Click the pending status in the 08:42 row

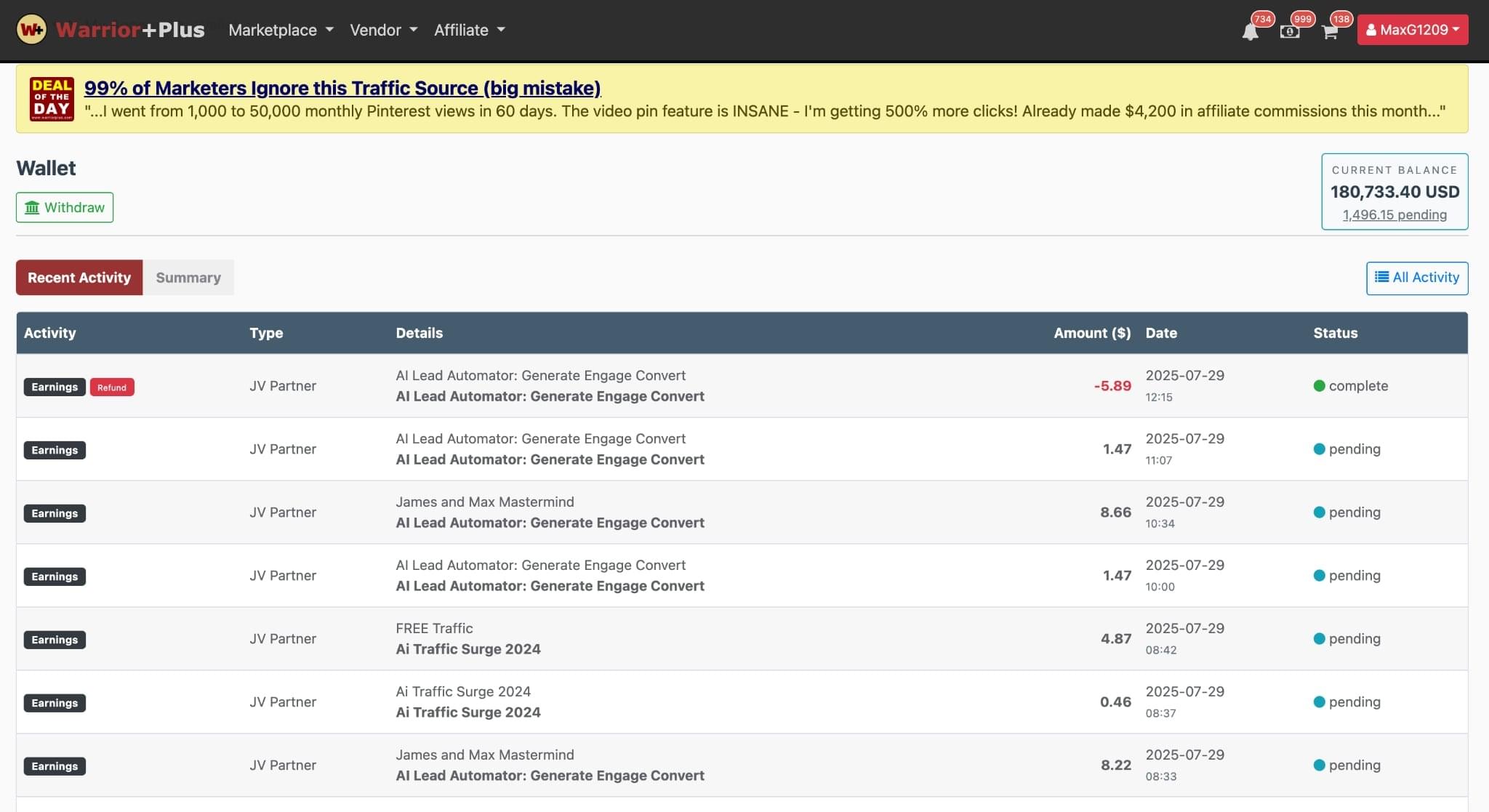pos(1346,639)
